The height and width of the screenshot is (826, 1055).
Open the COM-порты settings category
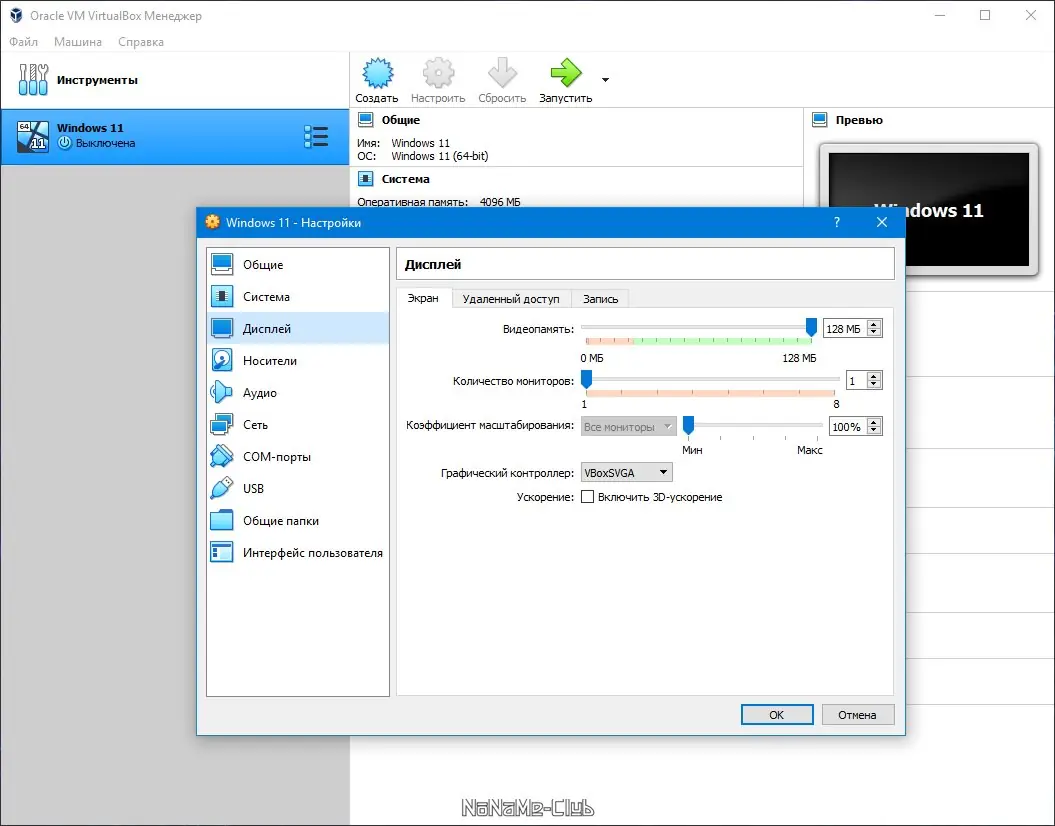pos(297,457)
